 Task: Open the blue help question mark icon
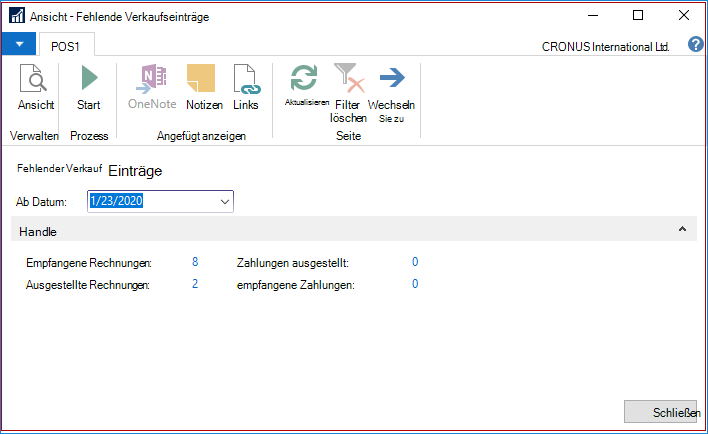pyautogui.click(x=695, y=44)
